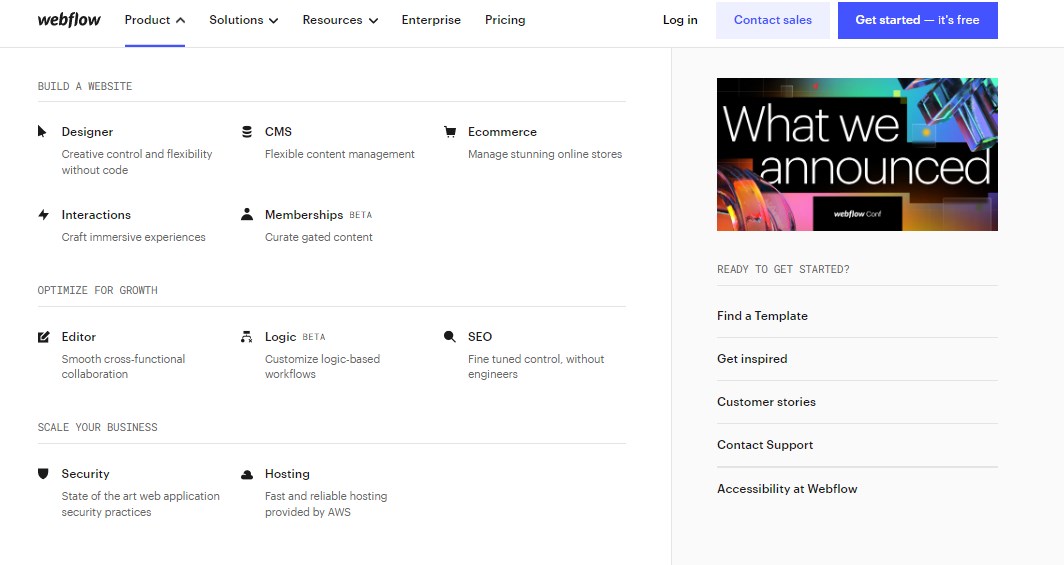Open the Enterprise nav item
Screen dimensions: 1064x565
(x=431, y=20)
